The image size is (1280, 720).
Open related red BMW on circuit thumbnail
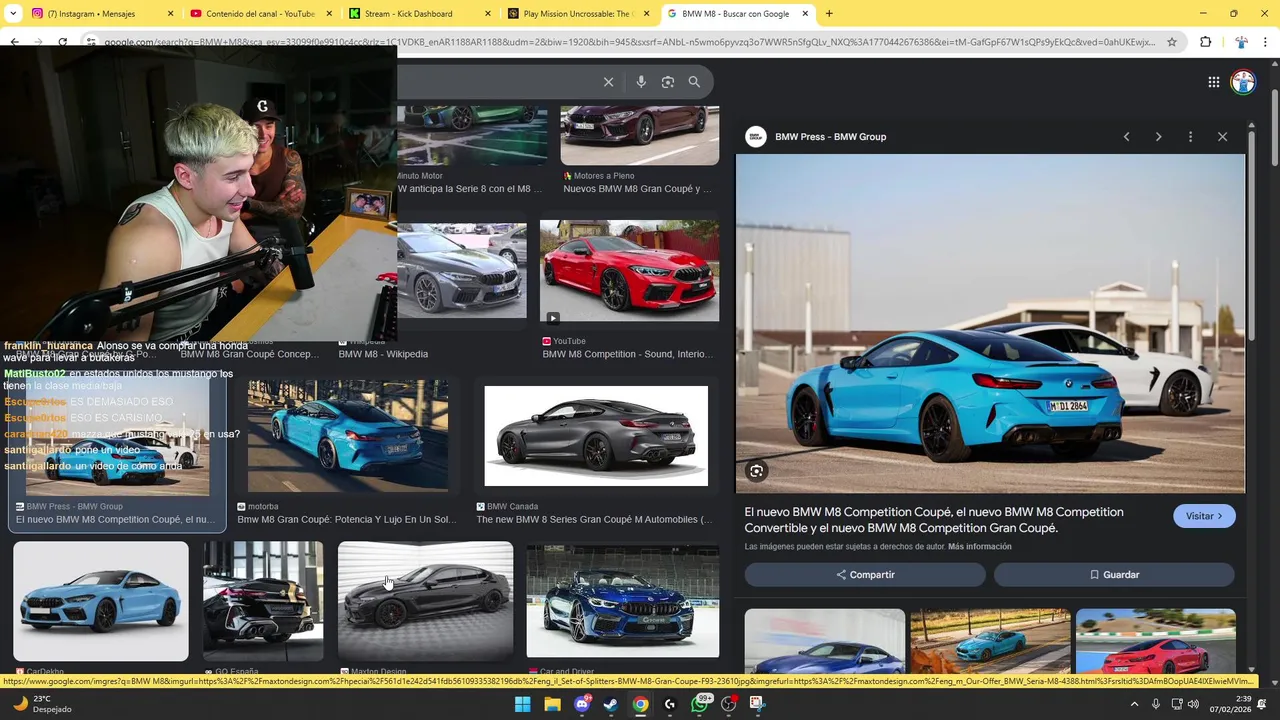click(1155, 641)
